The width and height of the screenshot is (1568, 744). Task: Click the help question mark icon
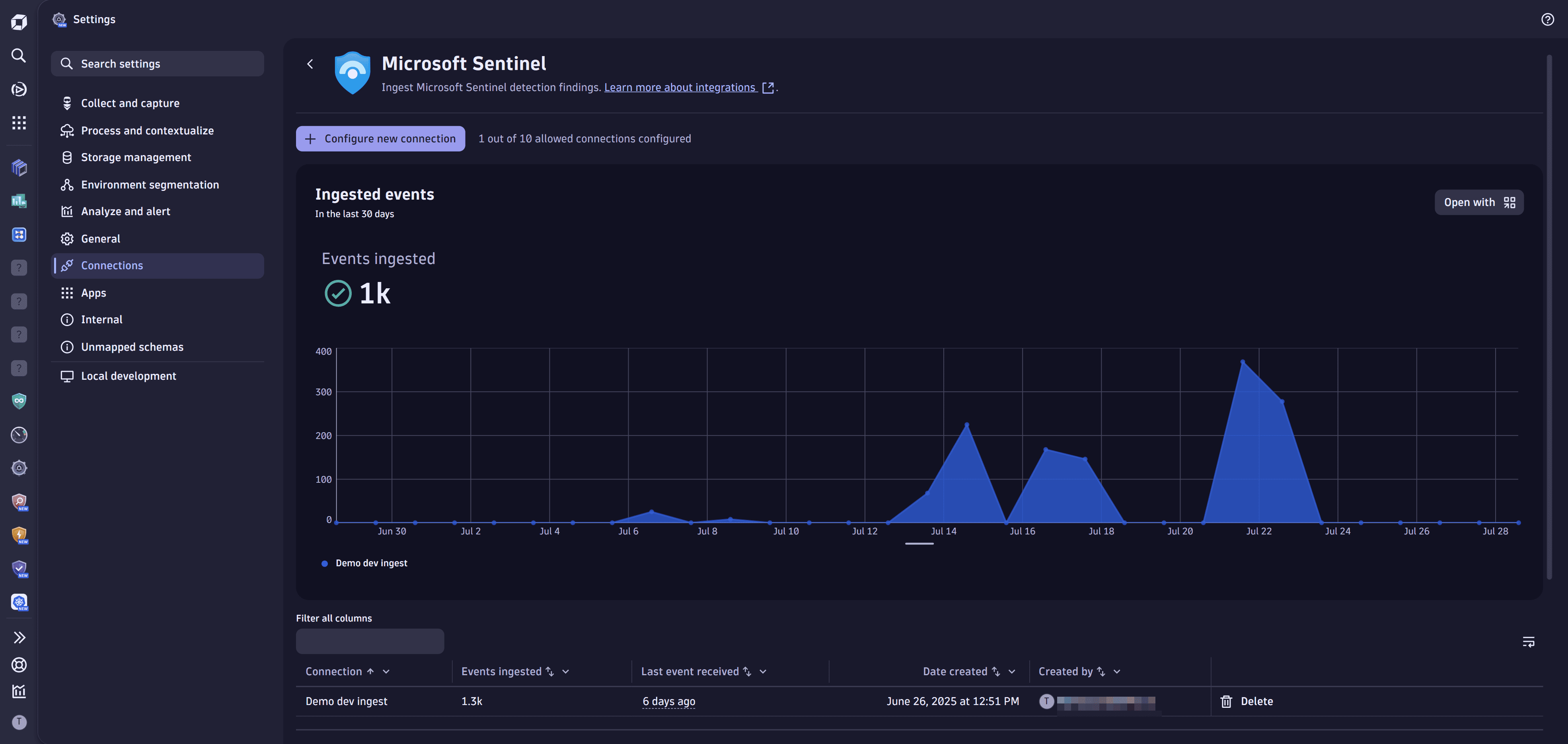point(1547,19)
